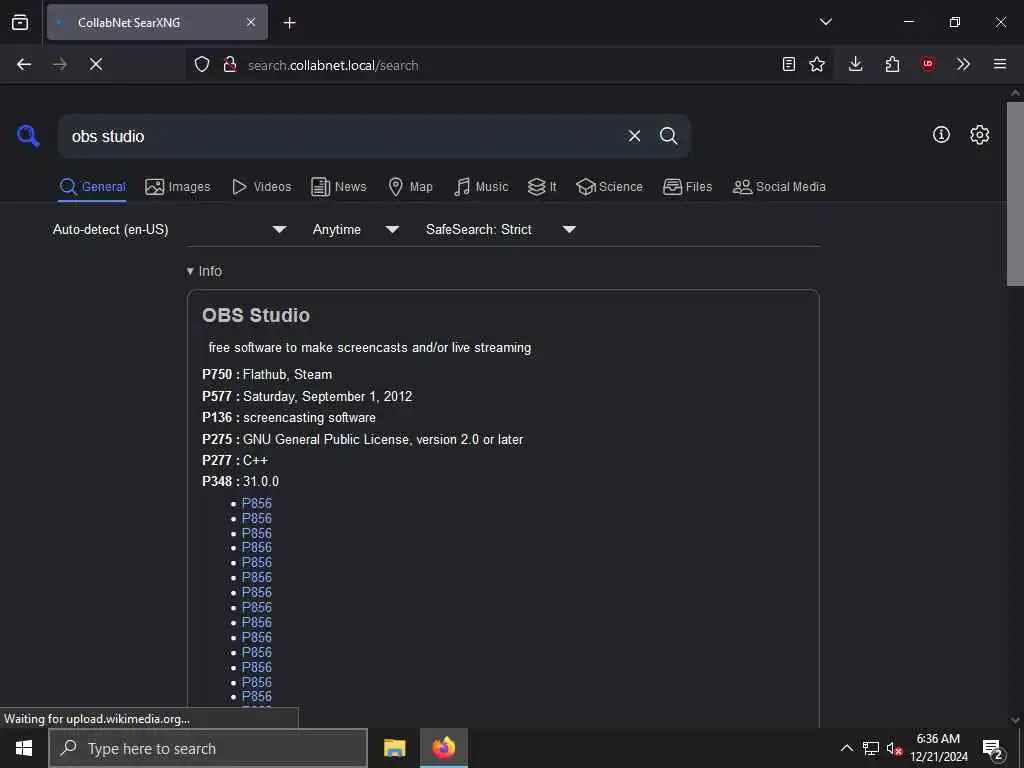Switch to It category
Screen dimensions: 1024x768
542,187
